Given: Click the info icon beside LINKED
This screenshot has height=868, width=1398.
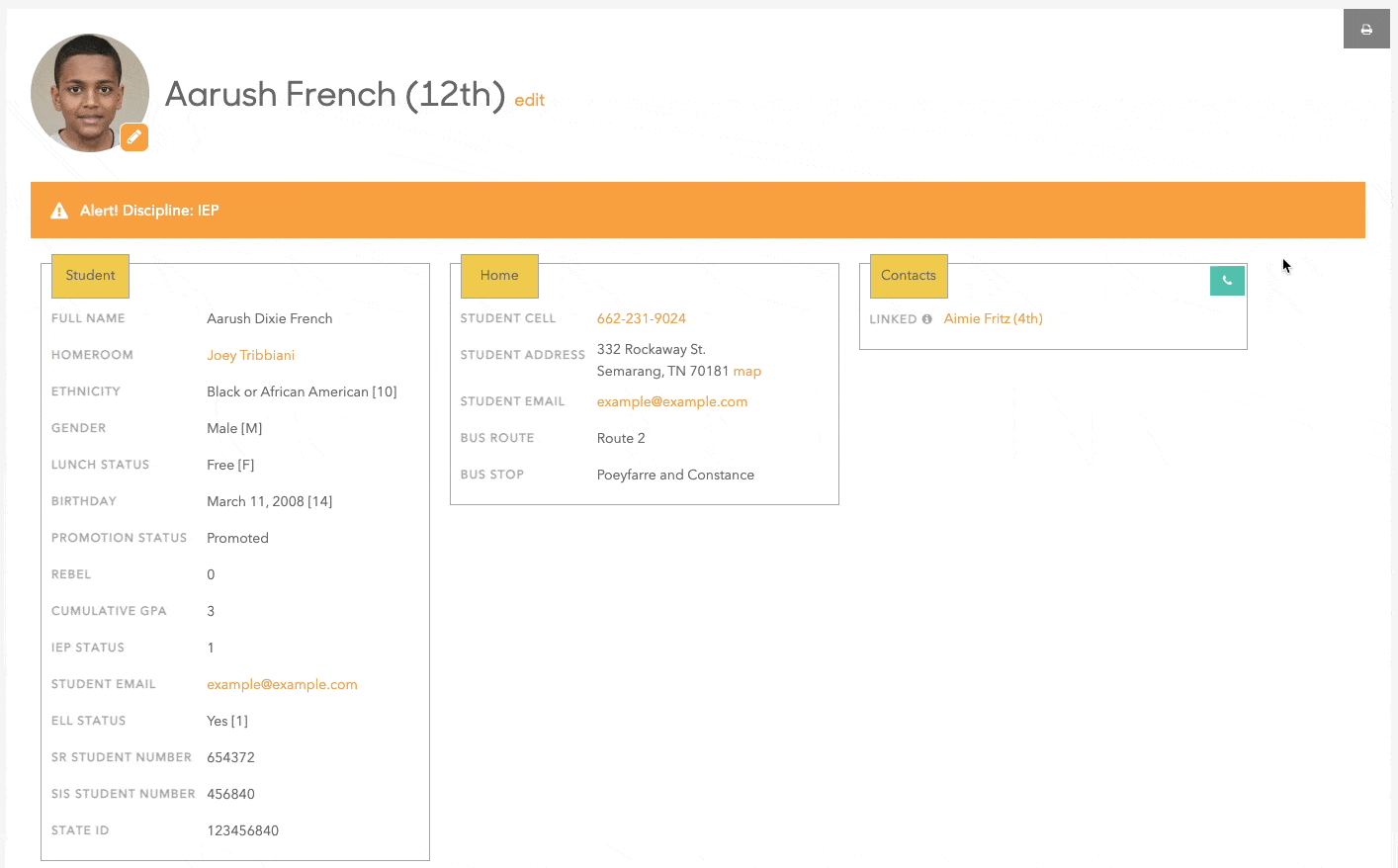Looking at the screenshot, I should click(x=927, y=319).
